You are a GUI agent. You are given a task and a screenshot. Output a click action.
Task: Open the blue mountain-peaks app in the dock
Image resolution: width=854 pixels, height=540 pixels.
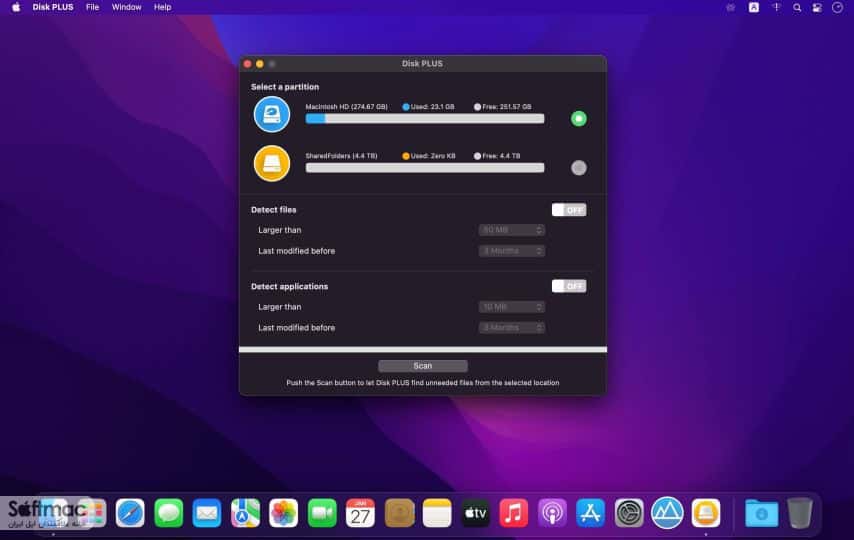tap(667, 513)
